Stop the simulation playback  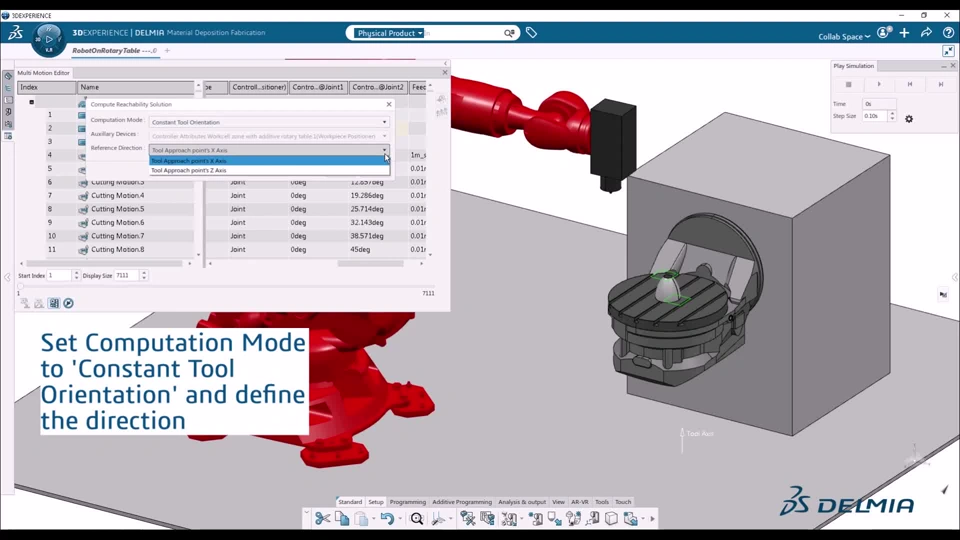[849, 84]
